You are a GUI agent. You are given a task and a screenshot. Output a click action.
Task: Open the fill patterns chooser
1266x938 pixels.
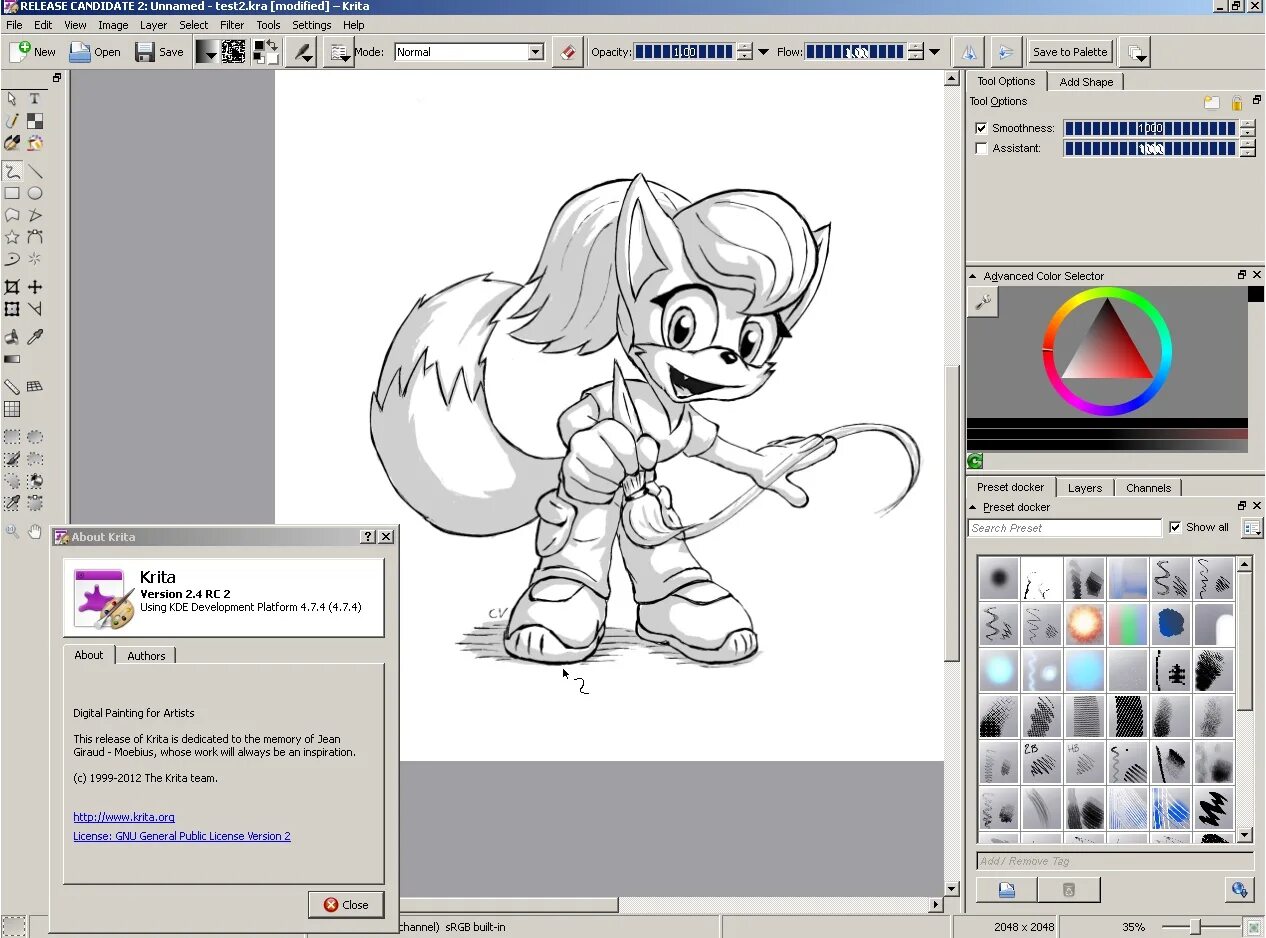click(234, 52)
